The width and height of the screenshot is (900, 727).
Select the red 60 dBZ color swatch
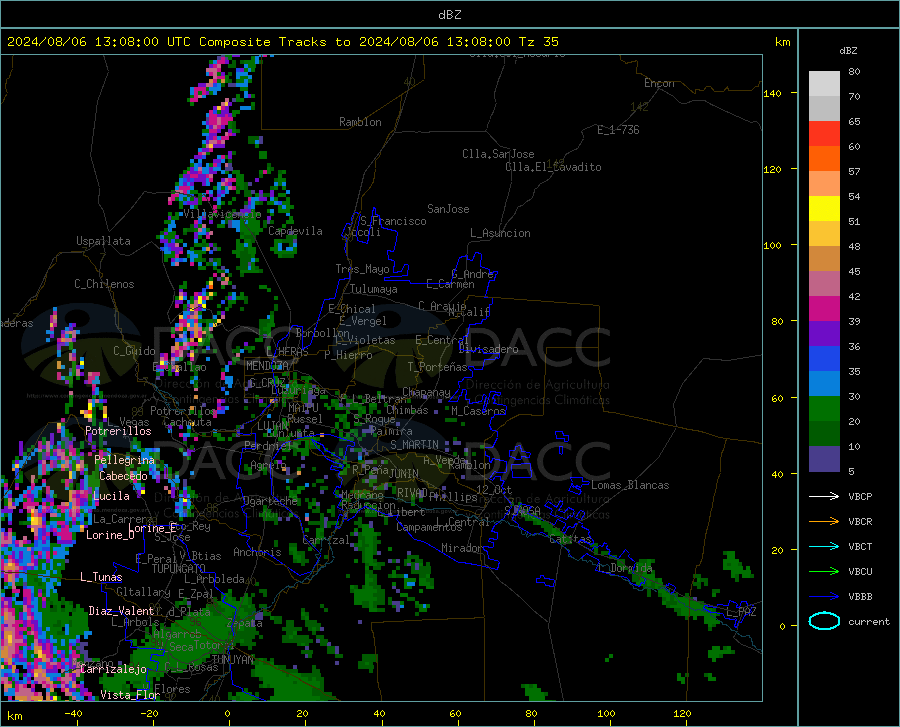(x=824, y=134)
